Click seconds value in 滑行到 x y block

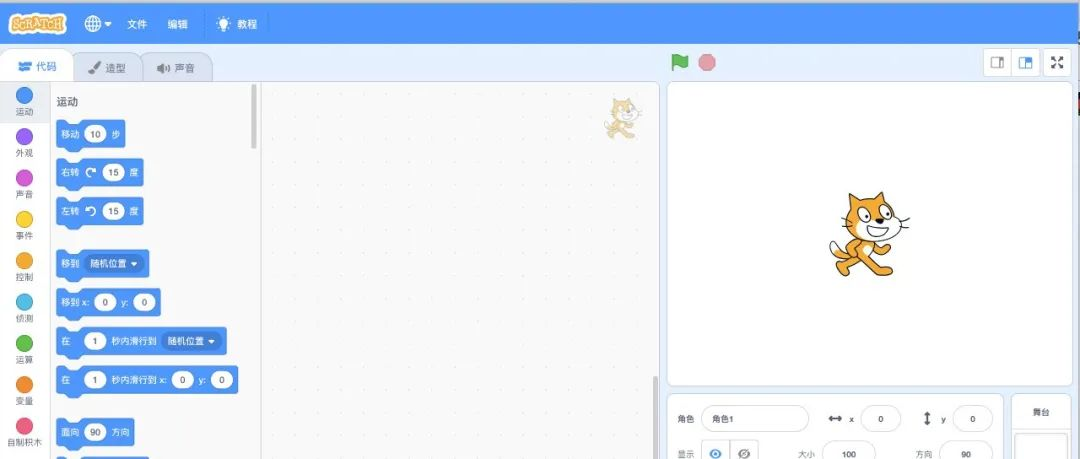[95, 379]
